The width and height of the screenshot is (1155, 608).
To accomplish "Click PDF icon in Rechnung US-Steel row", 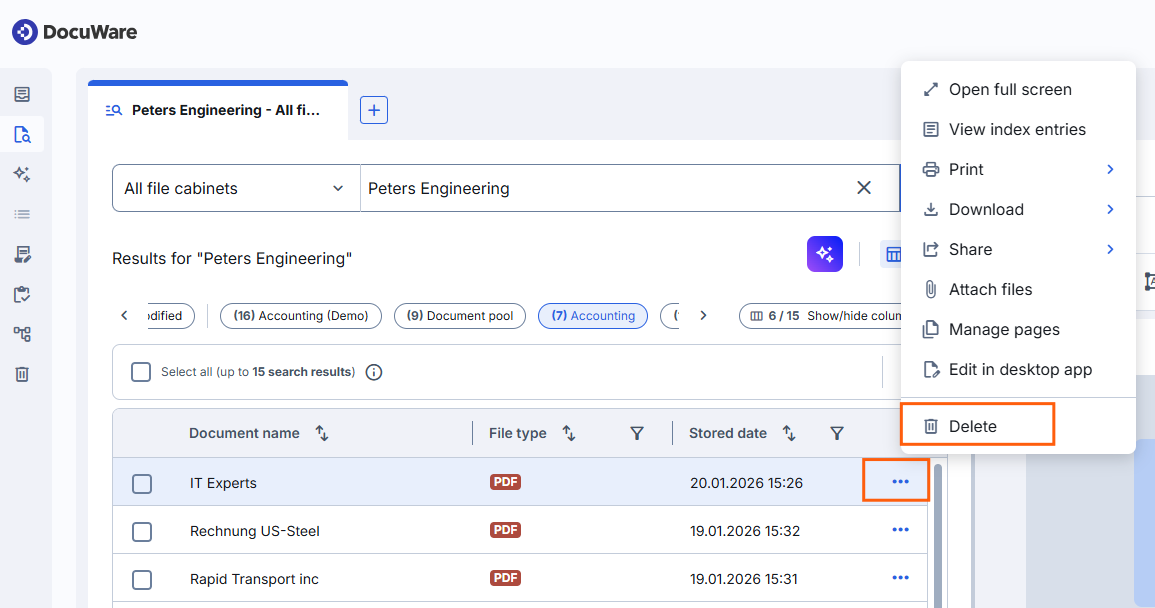I will [x=505, y=530].
